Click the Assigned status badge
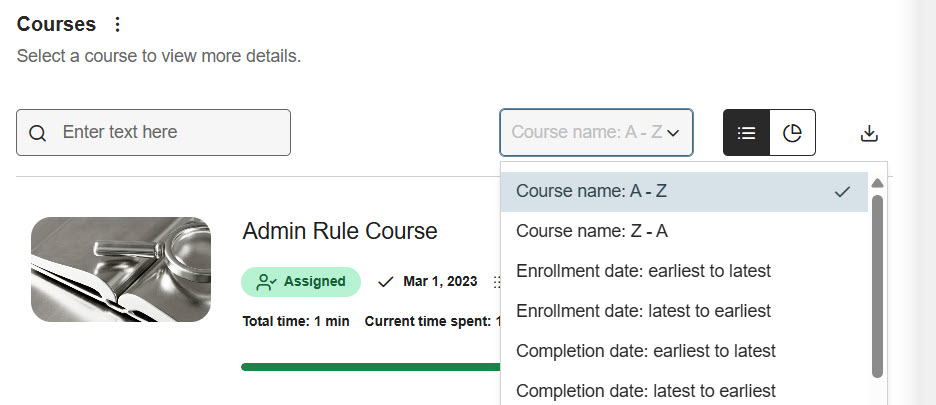Screen dimensions: 936x405 (x=301, y=282)
